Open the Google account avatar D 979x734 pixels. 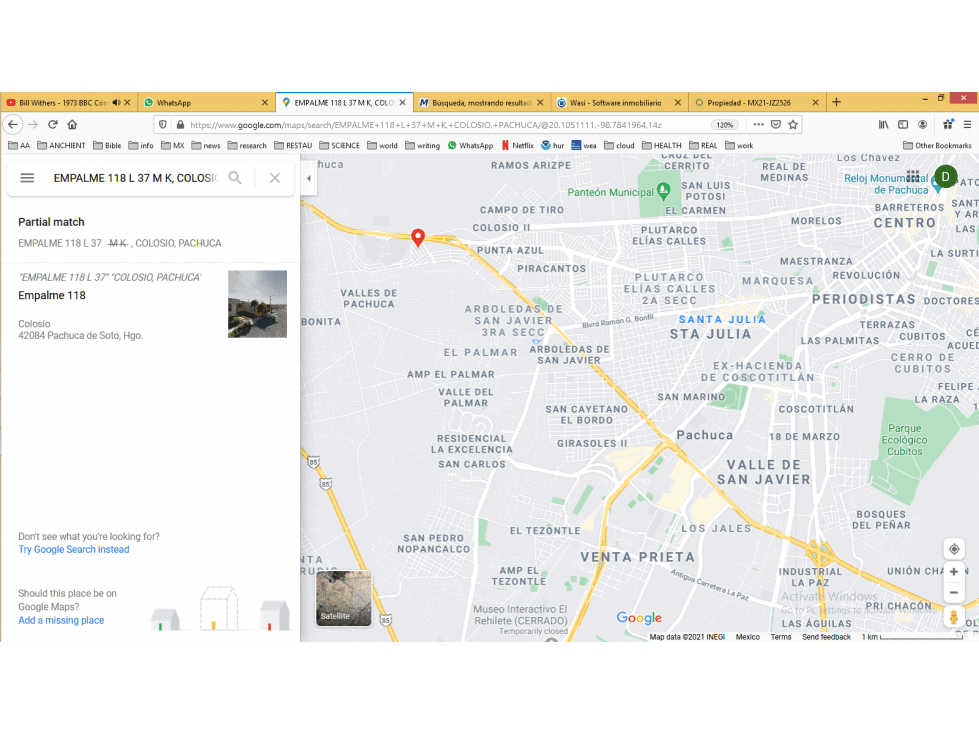tap(945, 177)
